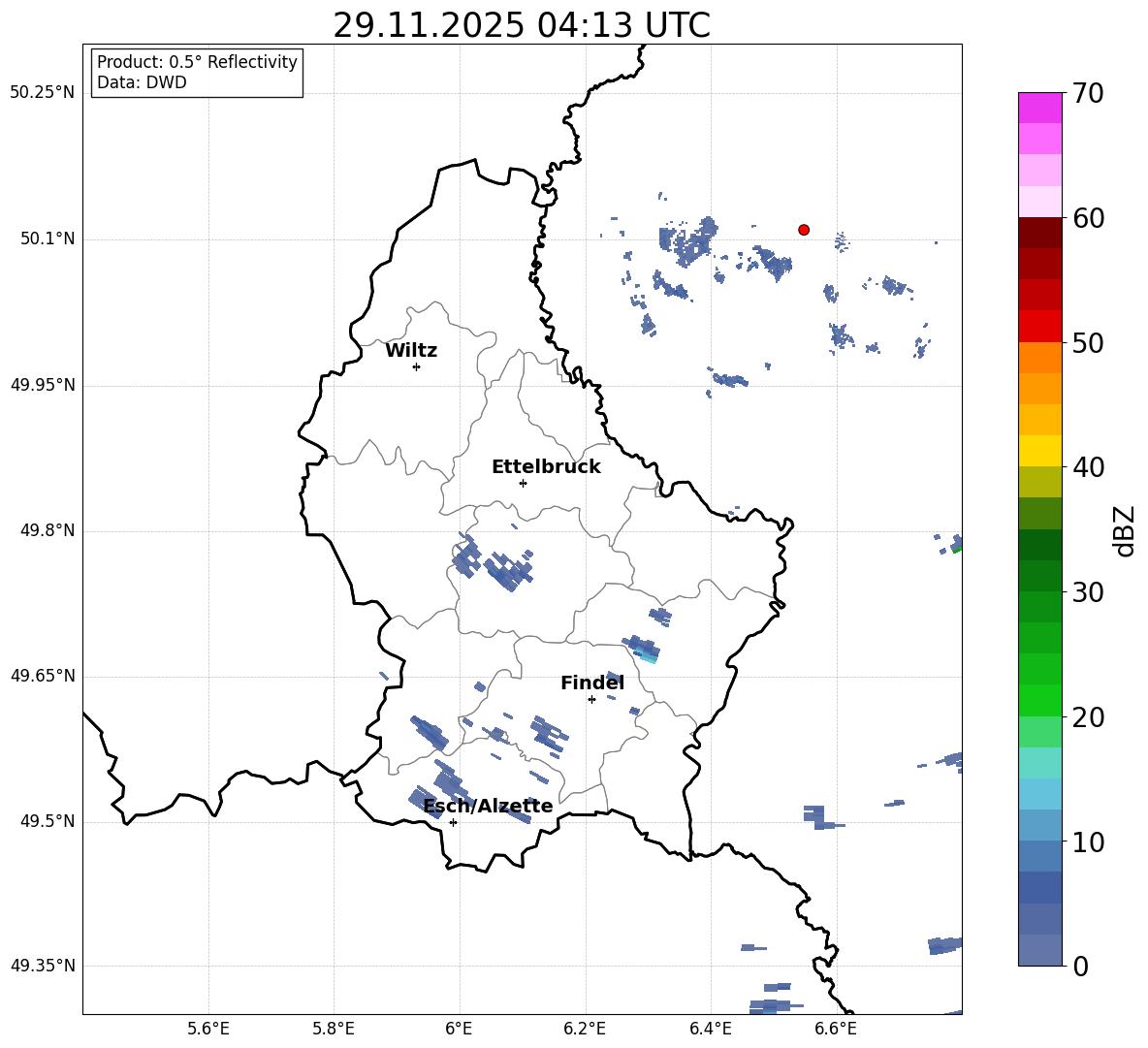1148x1048 pixels.
Task: Click the cross marker below Findel
Action: 591,700
